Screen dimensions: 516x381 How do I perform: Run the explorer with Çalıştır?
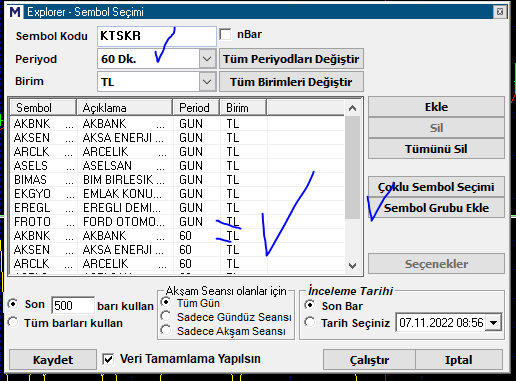click(x=369, y=360)
